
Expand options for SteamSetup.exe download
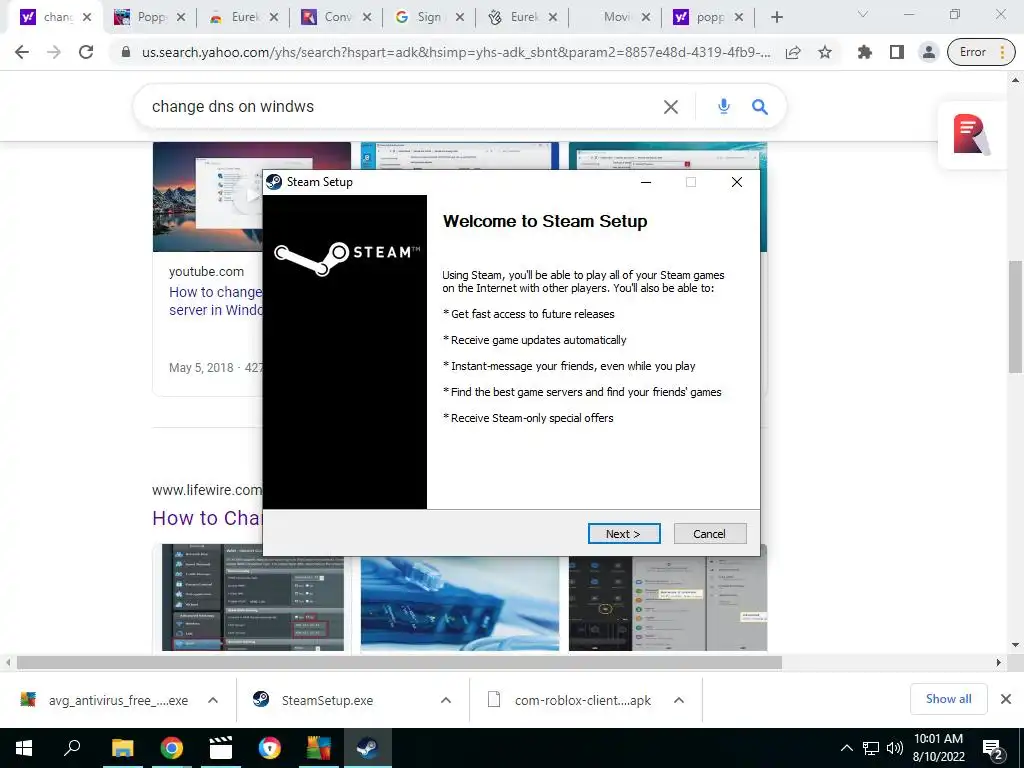[x=446, y=700]
